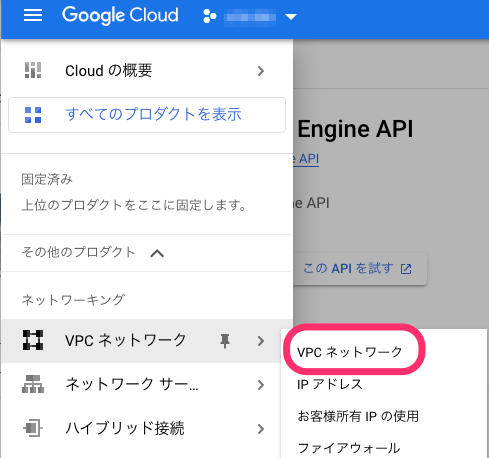Open ハイブリッド接続 menu item

pos(147,428)
